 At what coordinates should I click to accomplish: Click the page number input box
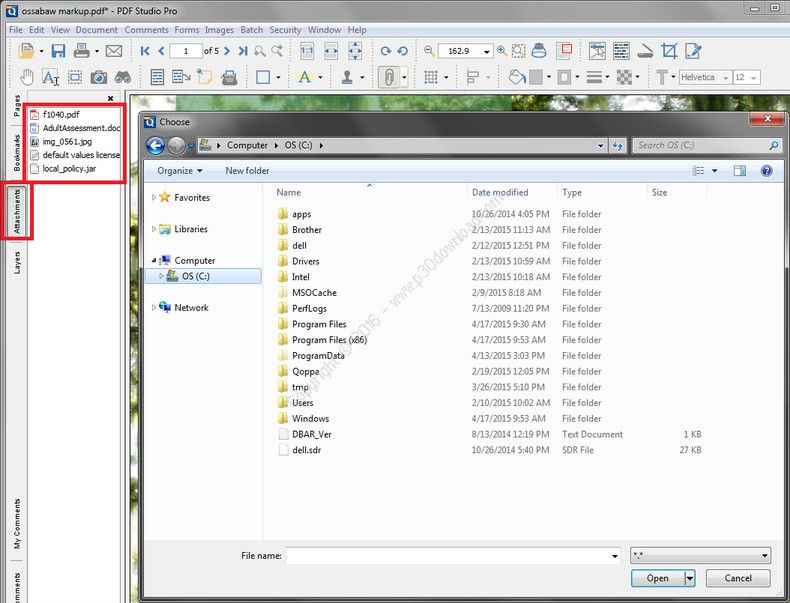click(x=185, y=51)
